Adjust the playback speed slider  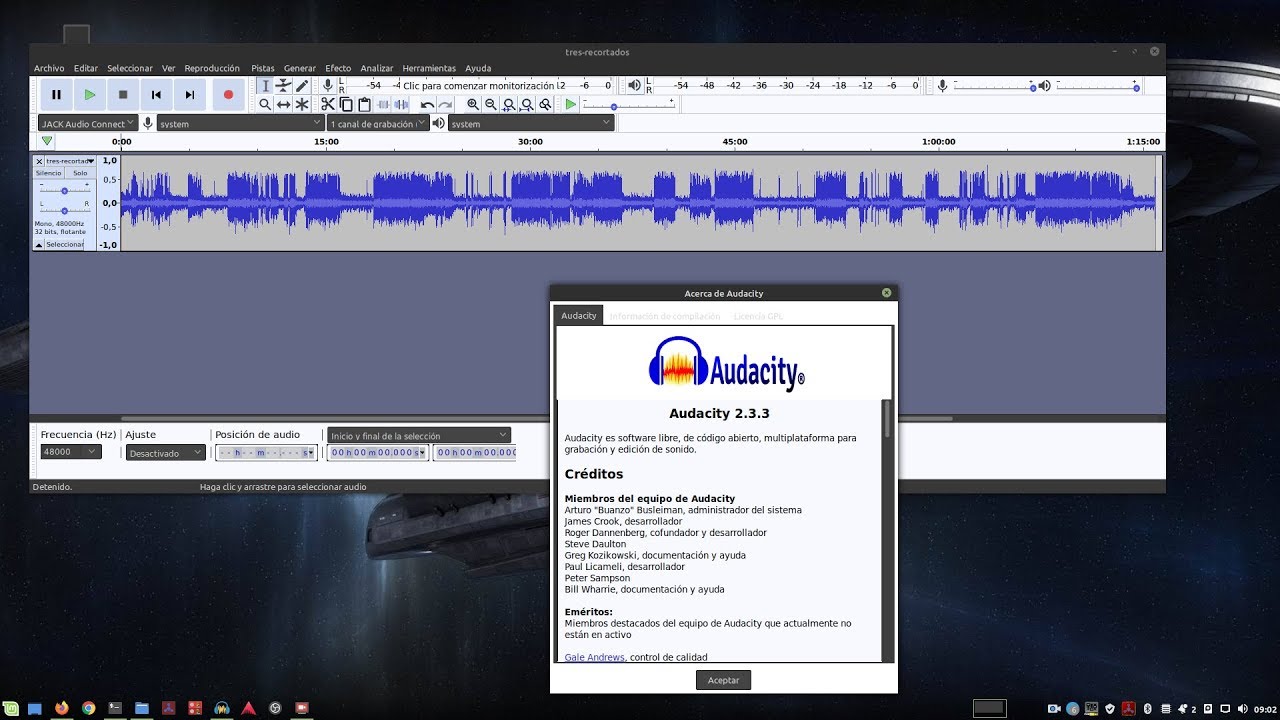(628, 106)
